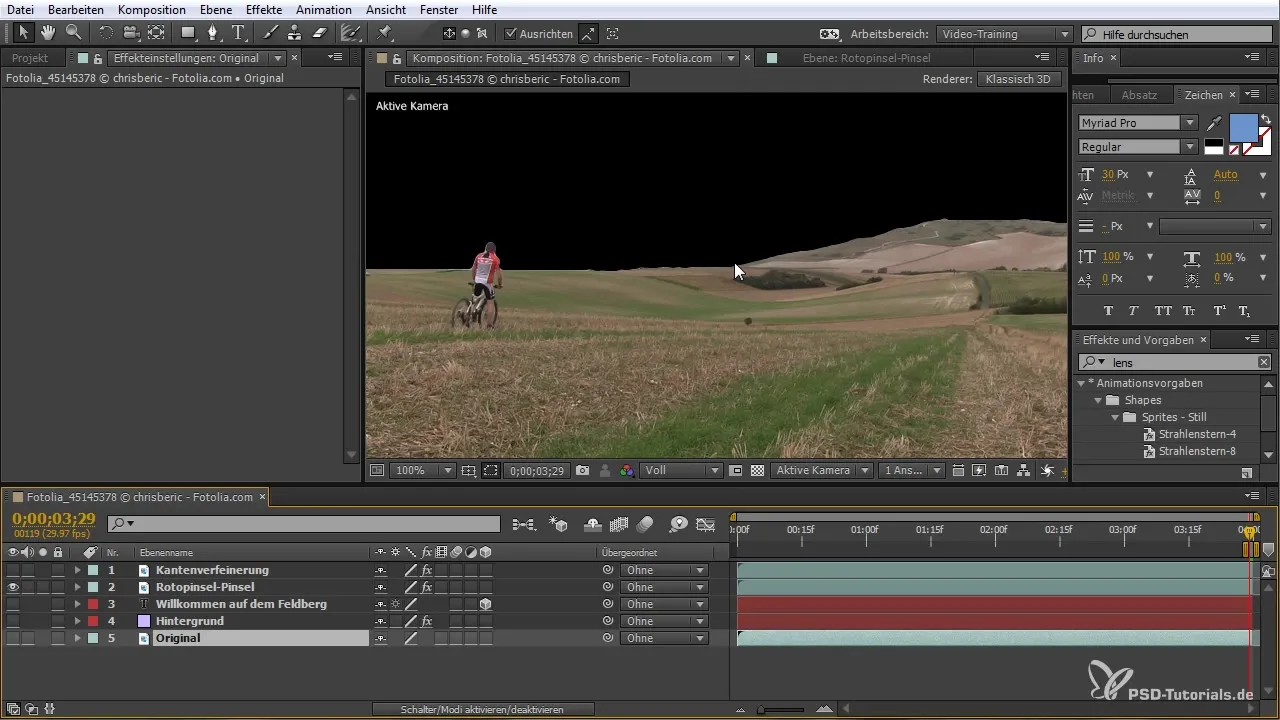This screenshot has height=720, width=1280.
Task: Select the Rectangle shape tool
Action: [187, 33]
